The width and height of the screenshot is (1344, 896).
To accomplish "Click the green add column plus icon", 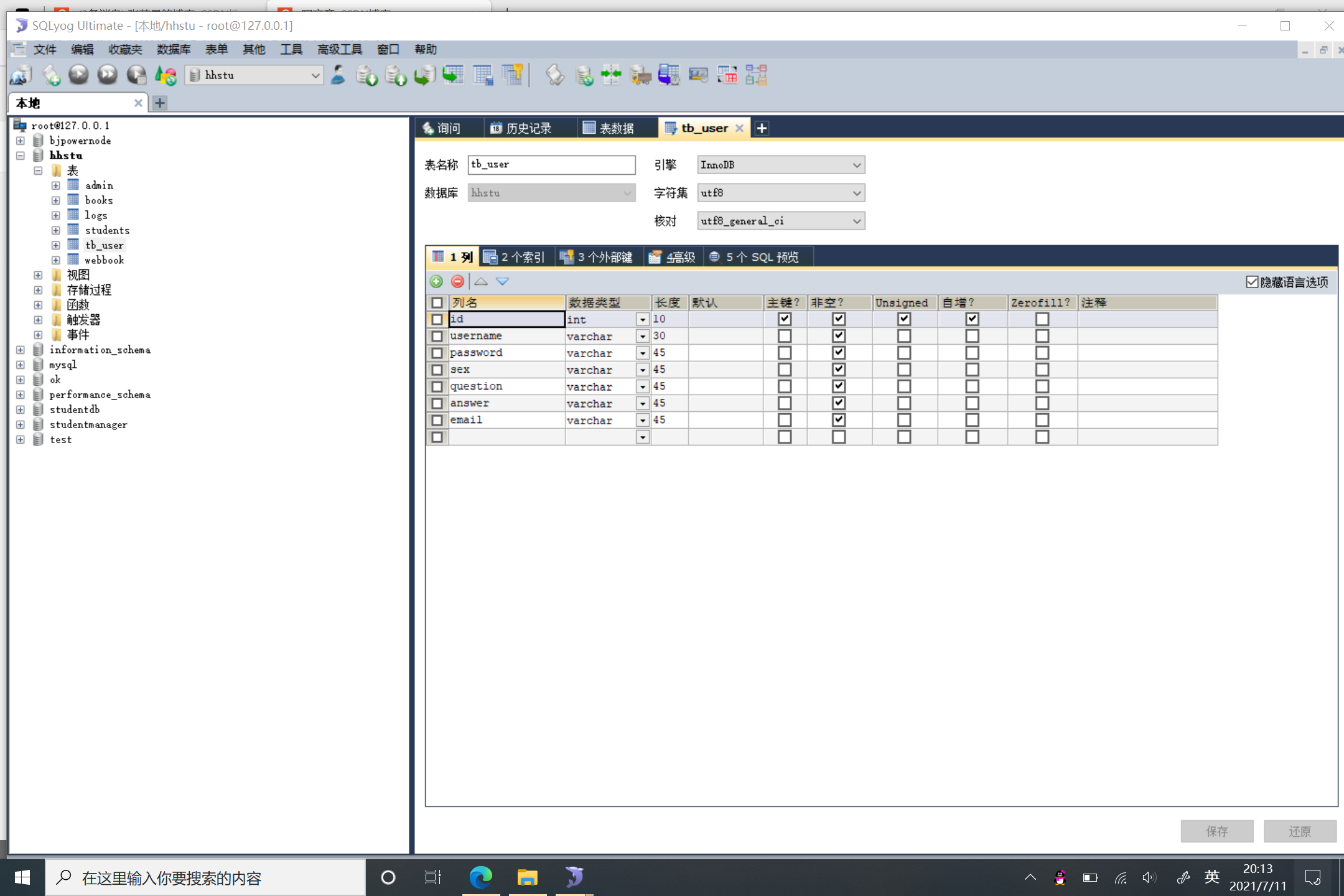I will tap(437, 281).
